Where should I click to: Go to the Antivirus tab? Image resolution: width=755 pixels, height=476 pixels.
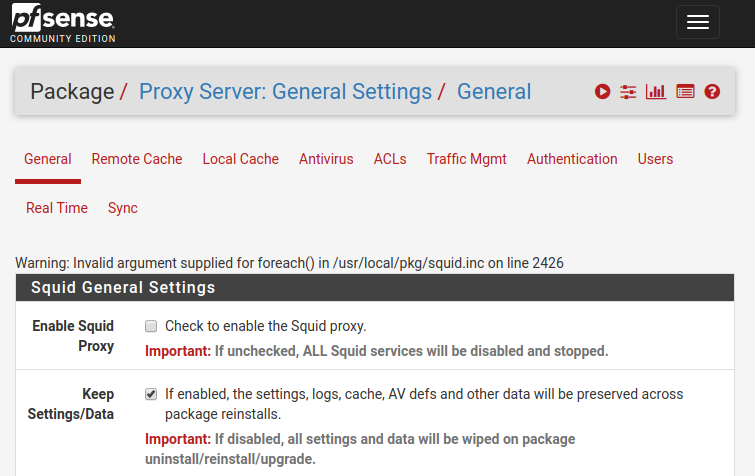(x=326, y=159)
